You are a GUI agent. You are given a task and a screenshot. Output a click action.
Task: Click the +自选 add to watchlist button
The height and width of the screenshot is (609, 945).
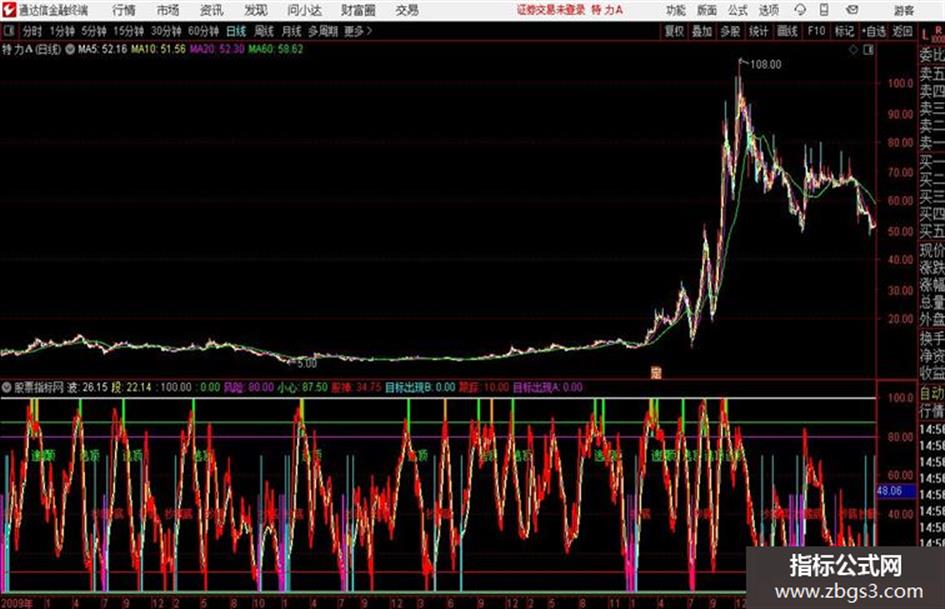(873, 31)
